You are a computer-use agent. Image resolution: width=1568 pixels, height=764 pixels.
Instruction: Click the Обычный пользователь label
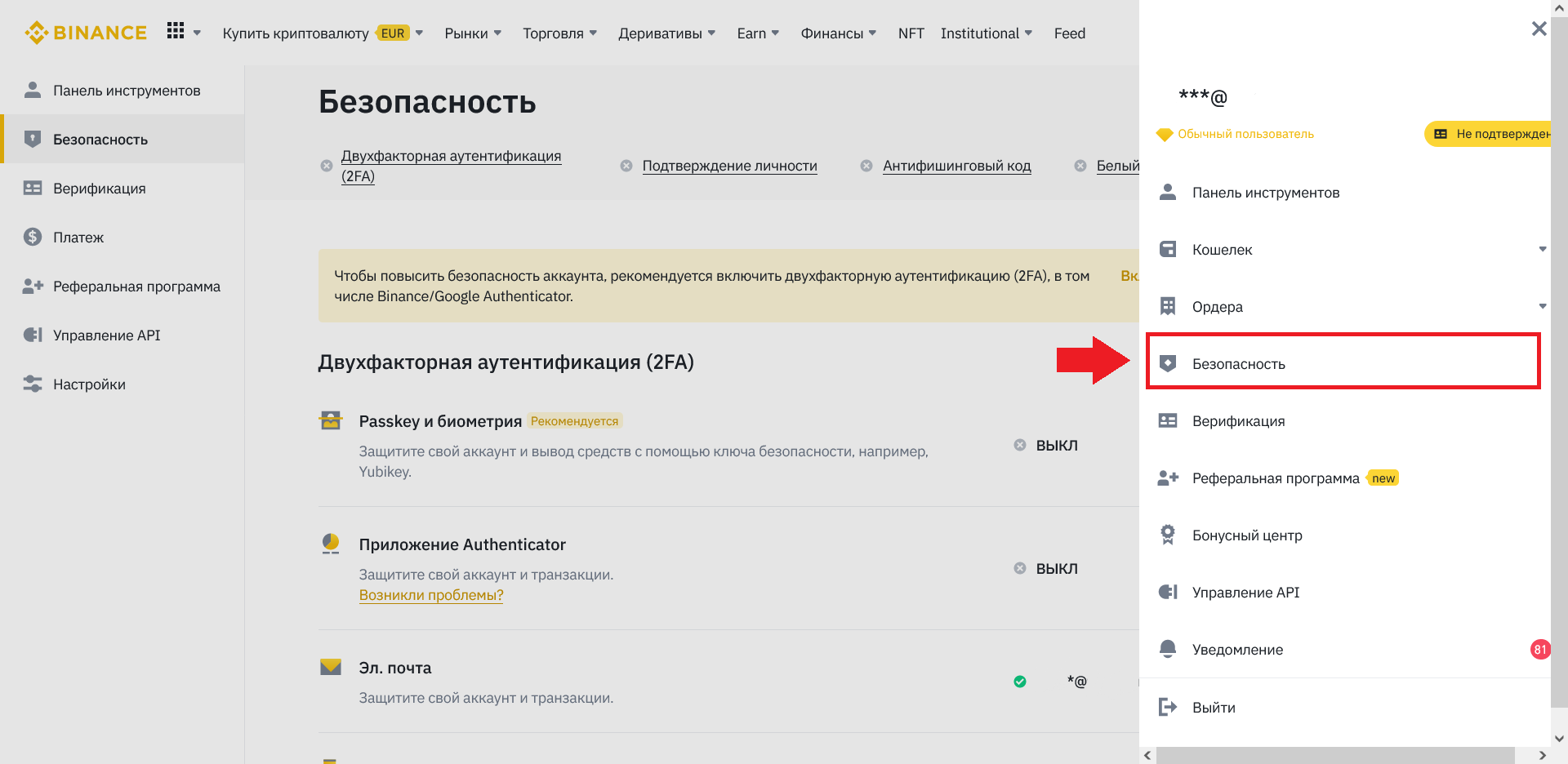coord(1245,134)
